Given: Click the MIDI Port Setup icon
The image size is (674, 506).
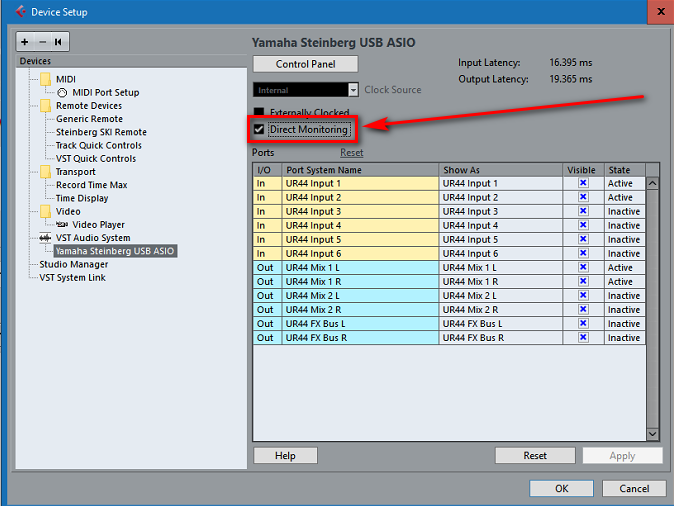Looking at the screenshot, I should click(62, 92).
